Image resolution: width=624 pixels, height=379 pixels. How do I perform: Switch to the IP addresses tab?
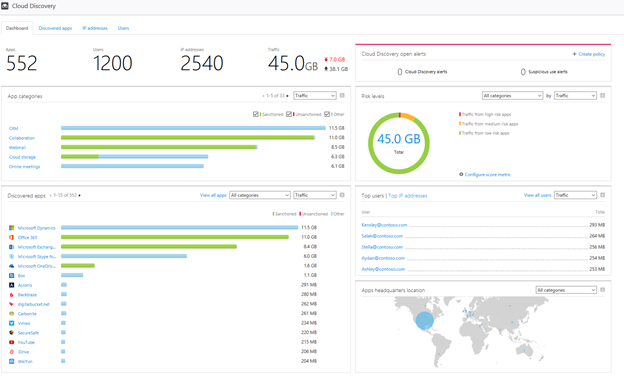95,28
